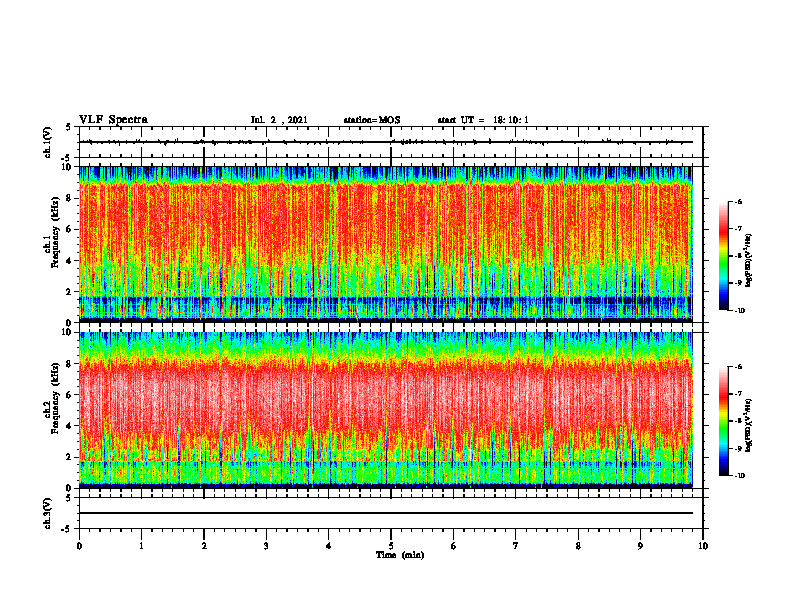The image size is (792, 612).
Task: Click the time axis tick label "5"
Action: coord(391,546)
